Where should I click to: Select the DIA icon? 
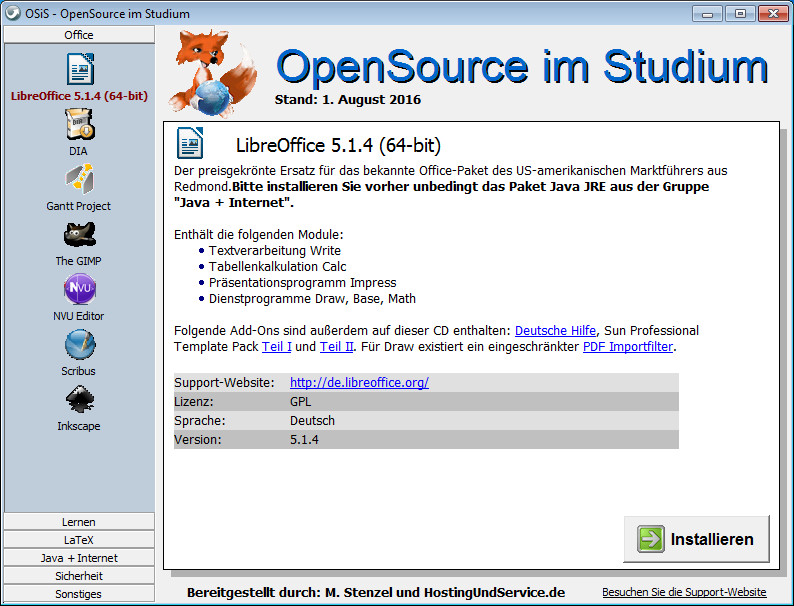pyautogui.click(x=80, y=125)
